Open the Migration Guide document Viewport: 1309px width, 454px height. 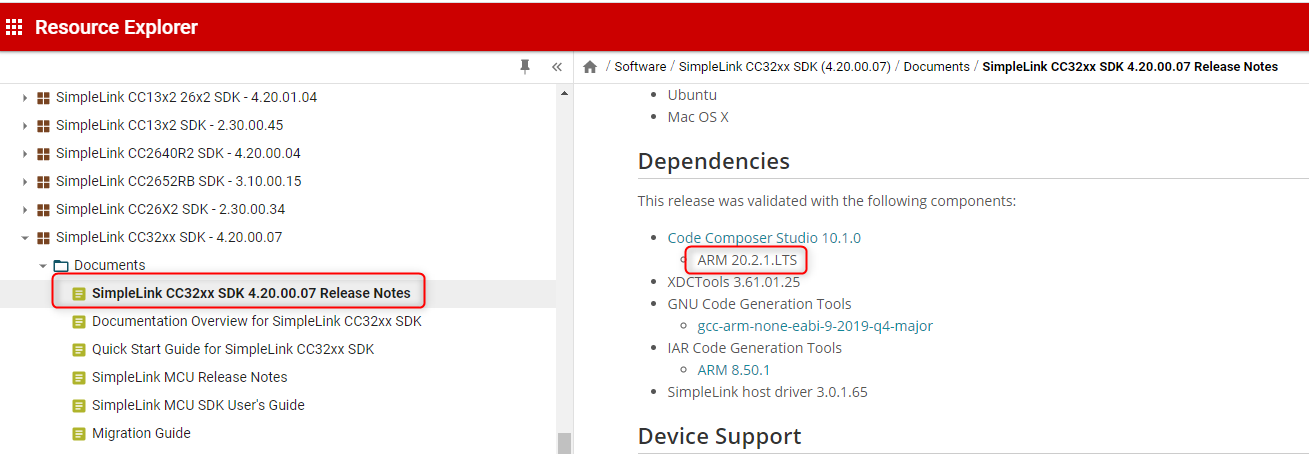tap(141, 434)
